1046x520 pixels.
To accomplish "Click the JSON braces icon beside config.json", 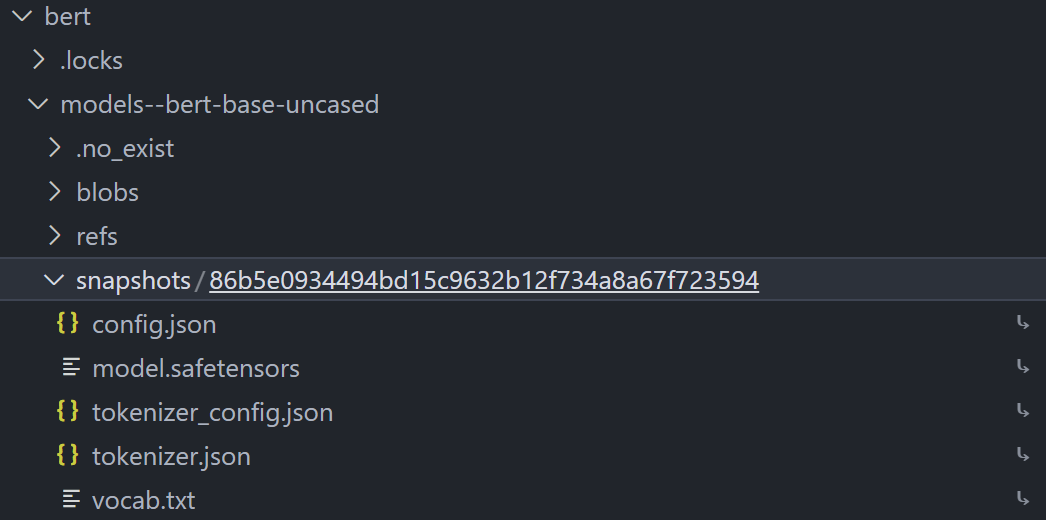I will coord(67,324).
